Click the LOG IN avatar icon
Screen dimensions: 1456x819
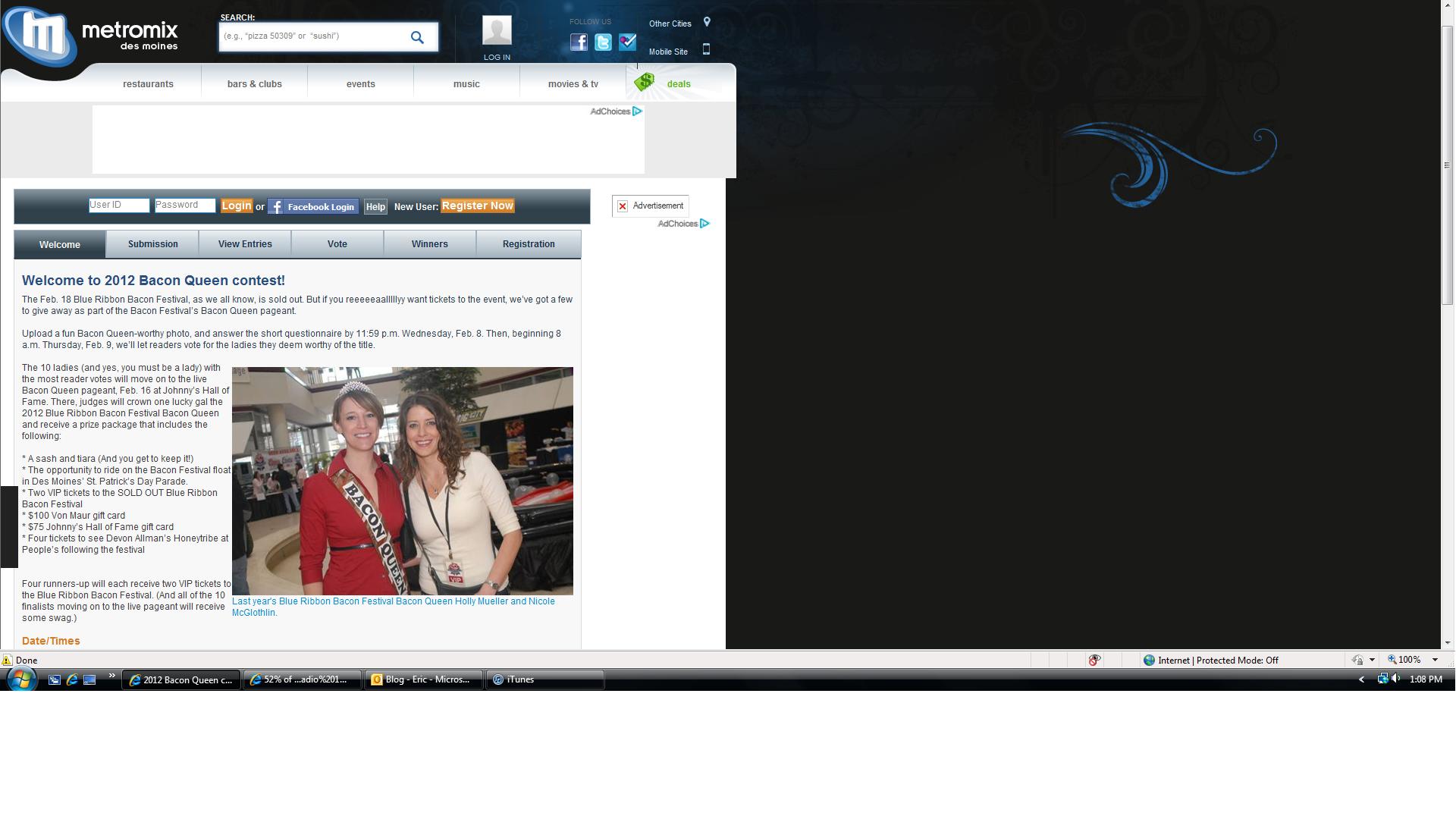(497, 31)
